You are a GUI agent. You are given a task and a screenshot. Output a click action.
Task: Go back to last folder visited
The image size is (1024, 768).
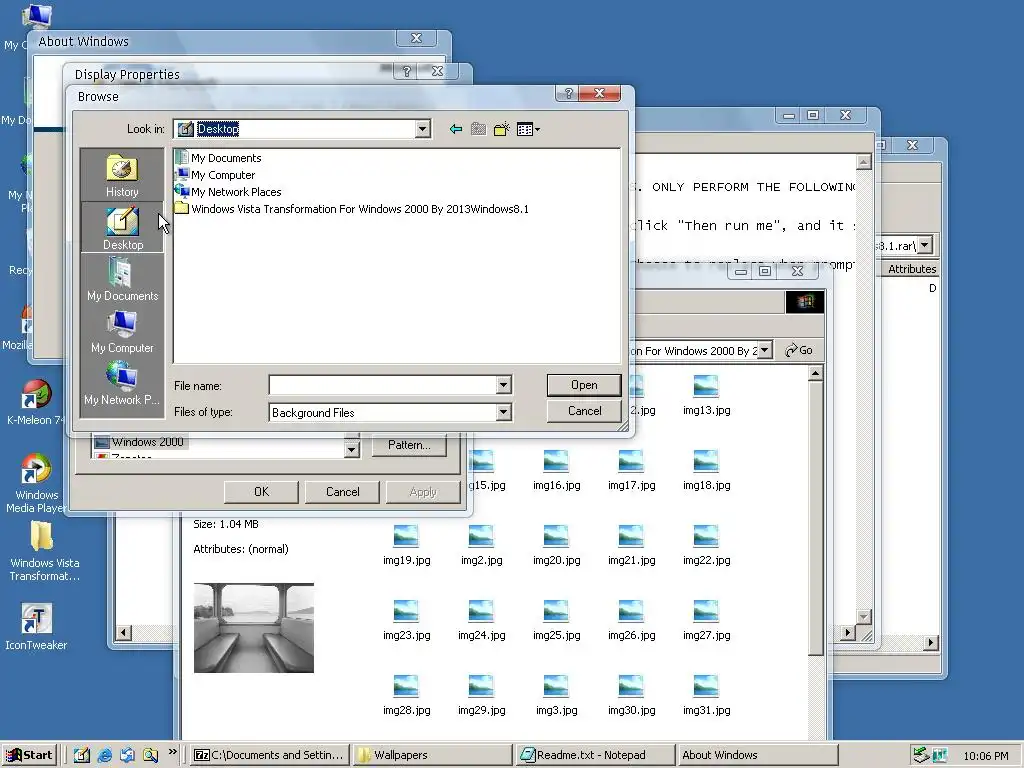[x=456, y=129]
